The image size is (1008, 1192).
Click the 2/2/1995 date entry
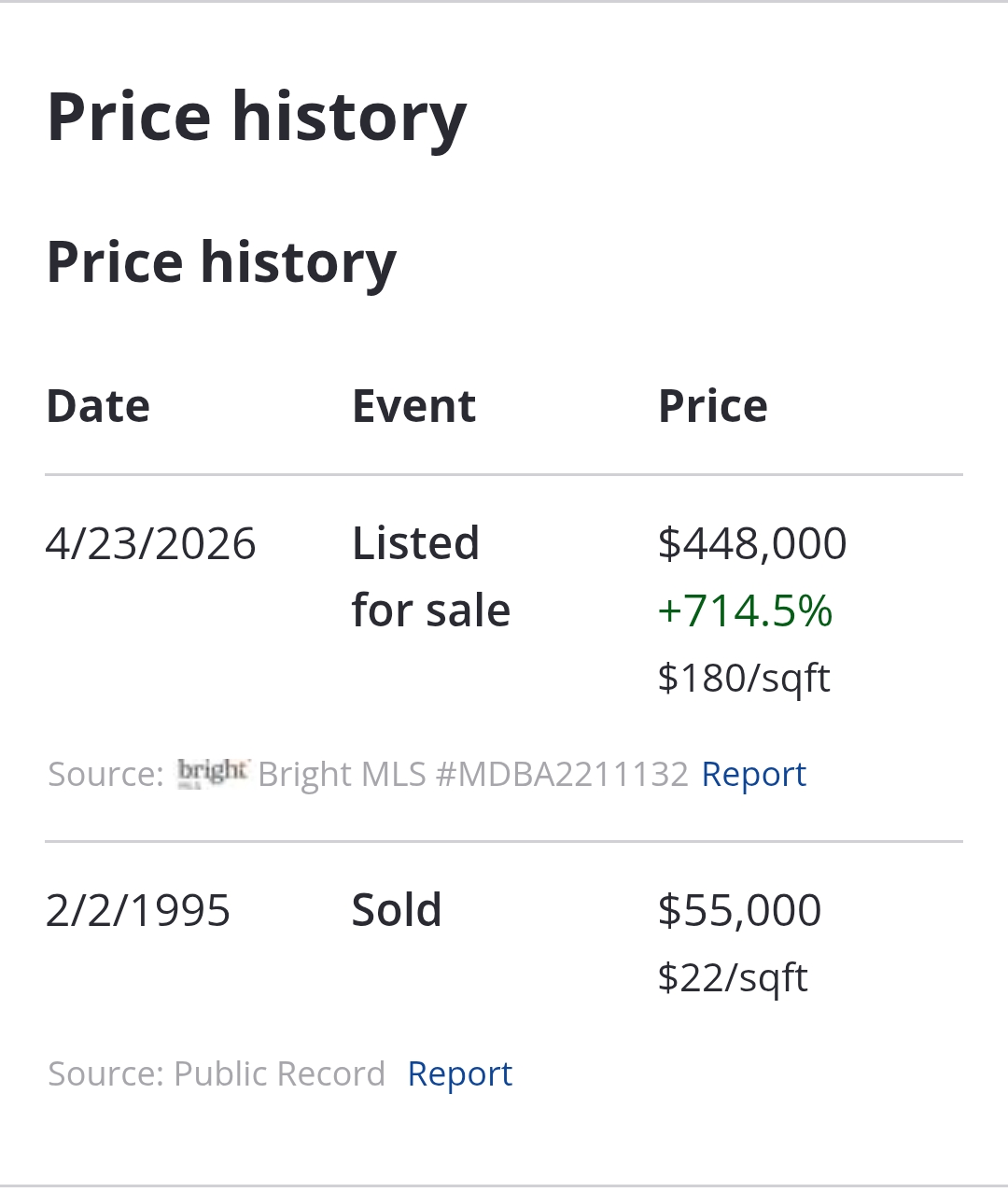click(137, 910)
